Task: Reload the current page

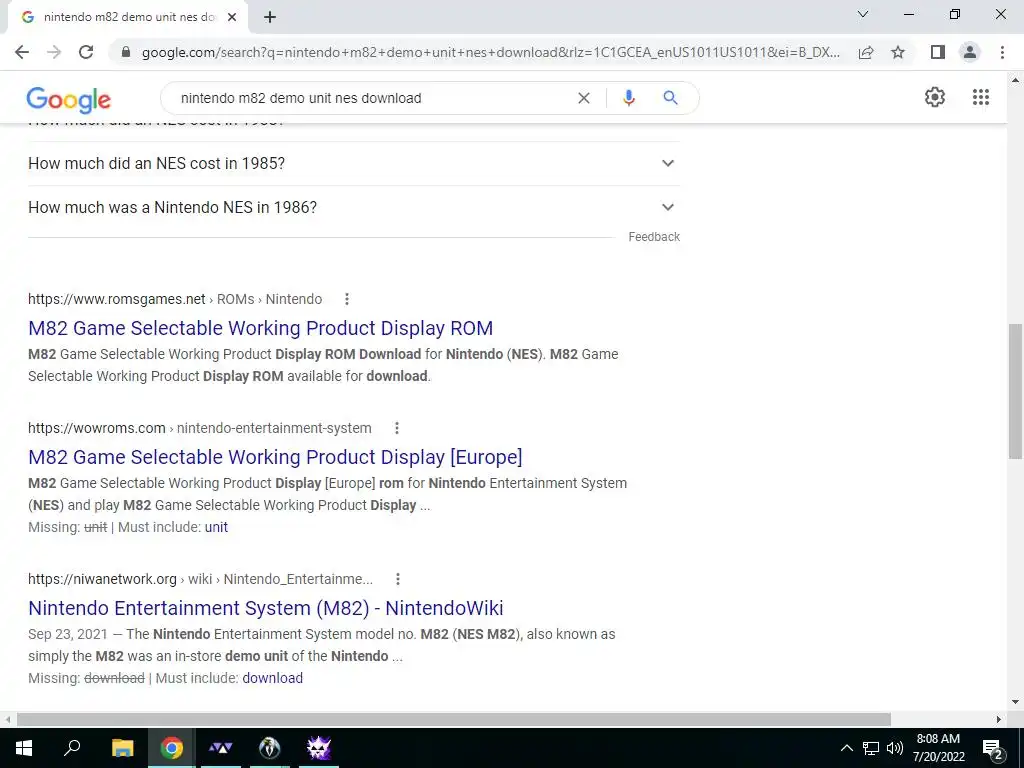Action: [86, 52]
